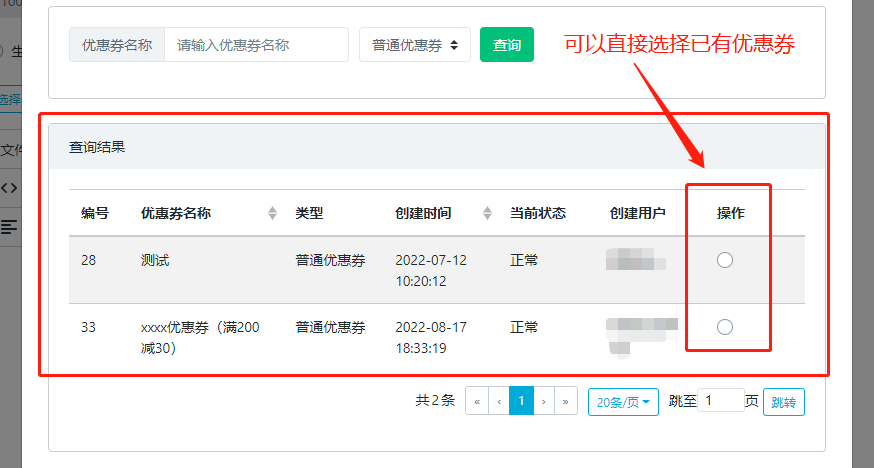
Task: Click the jump-to page number box
Action: [720, 401]
